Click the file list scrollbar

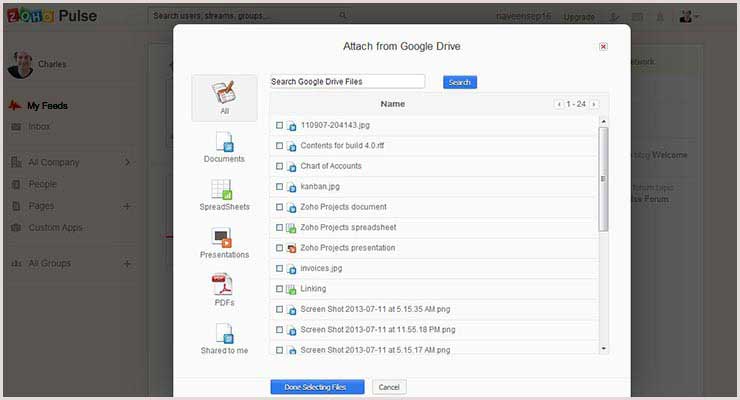(603, 180)
